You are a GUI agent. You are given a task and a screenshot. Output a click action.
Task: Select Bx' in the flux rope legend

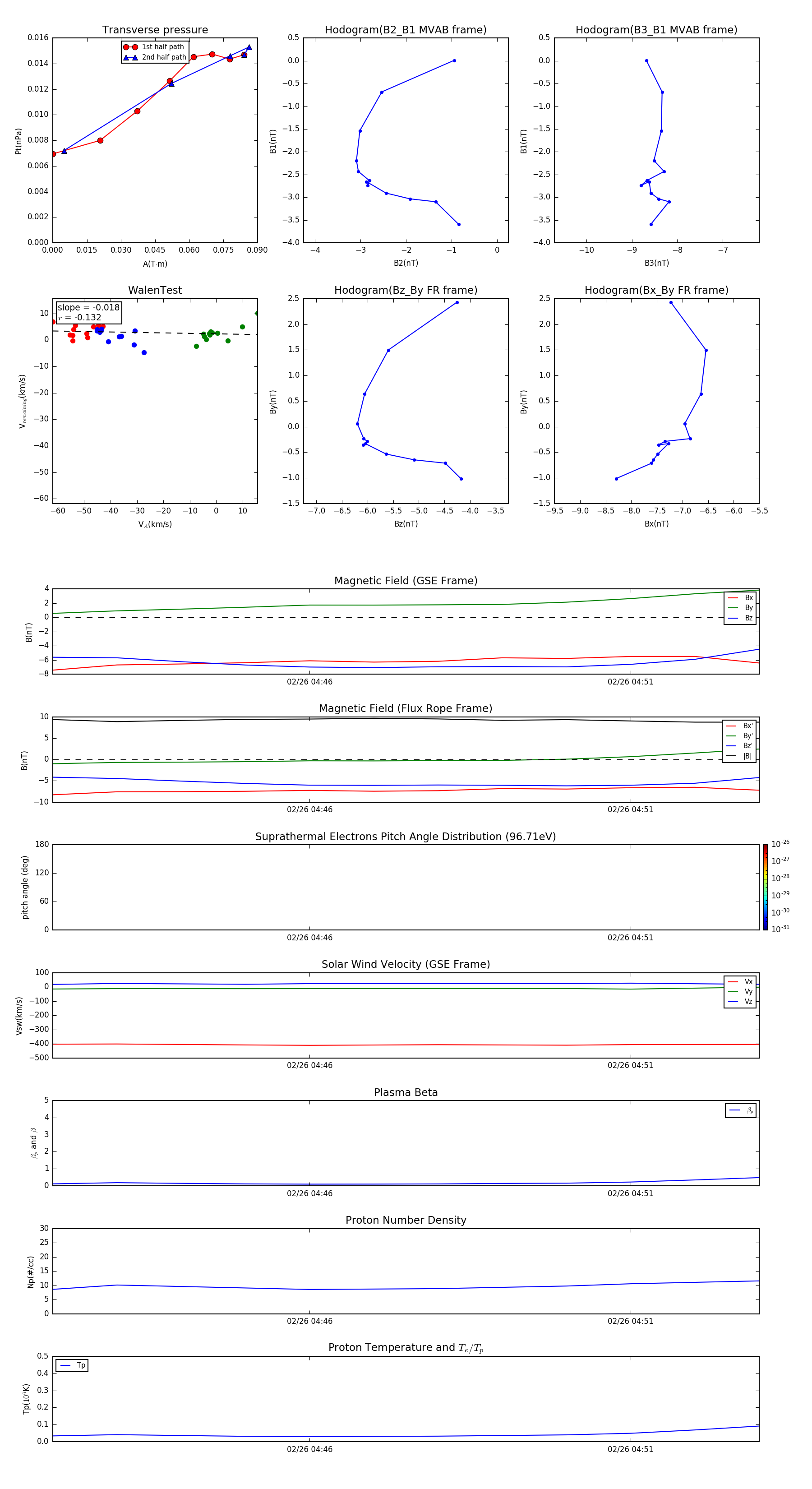[x=740, y=726]
